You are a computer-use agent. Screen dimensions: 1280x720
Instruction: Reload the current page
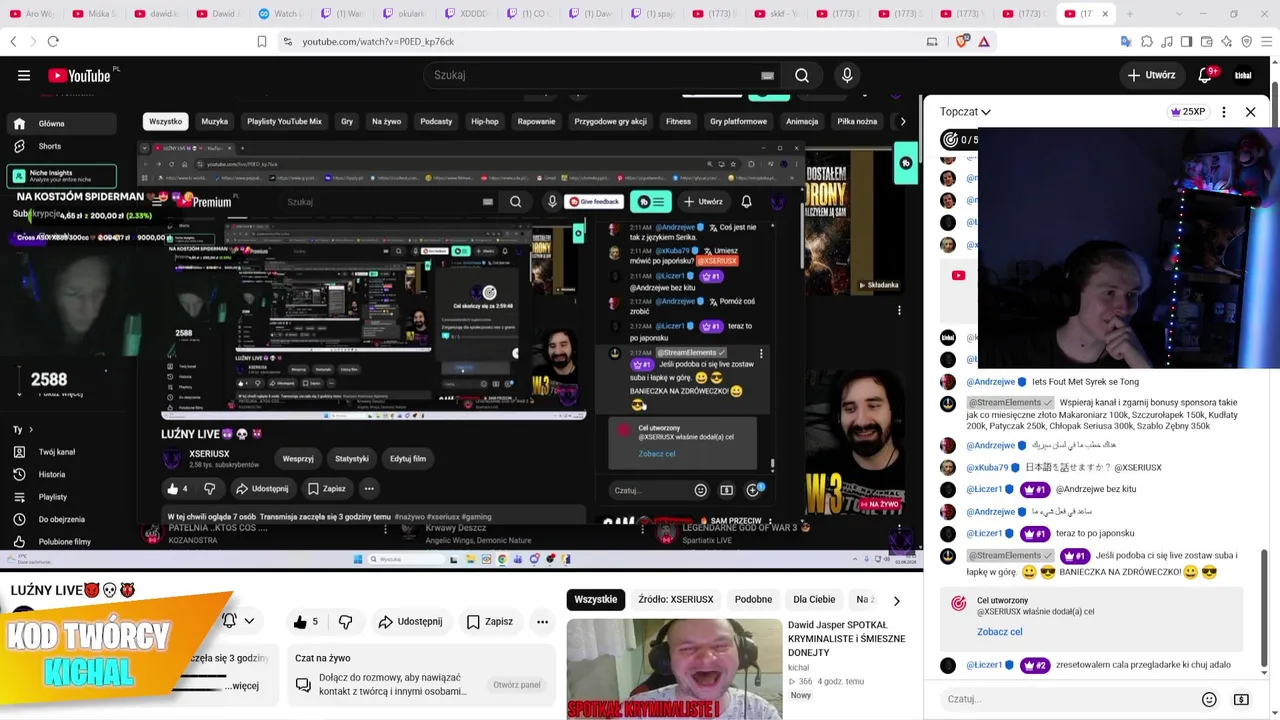coord(53,41)
